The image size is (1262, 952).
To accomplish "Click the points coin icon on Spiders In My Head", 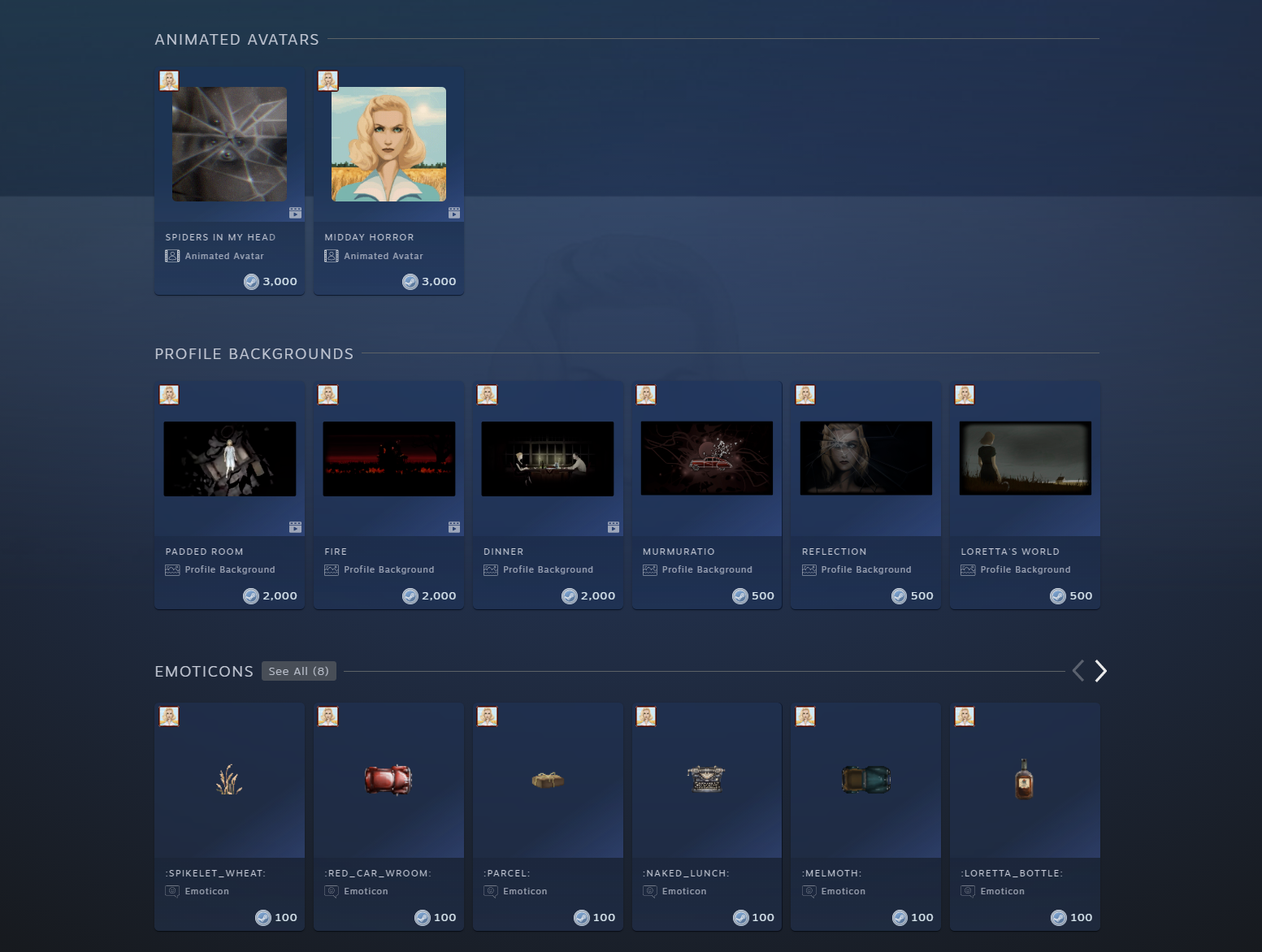I will point(251,282).
